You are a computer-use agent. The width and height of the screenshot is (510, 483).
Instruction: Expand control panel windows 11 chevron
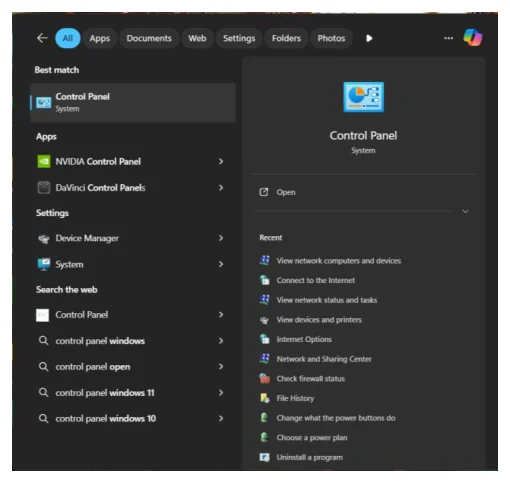pos(221,393)
